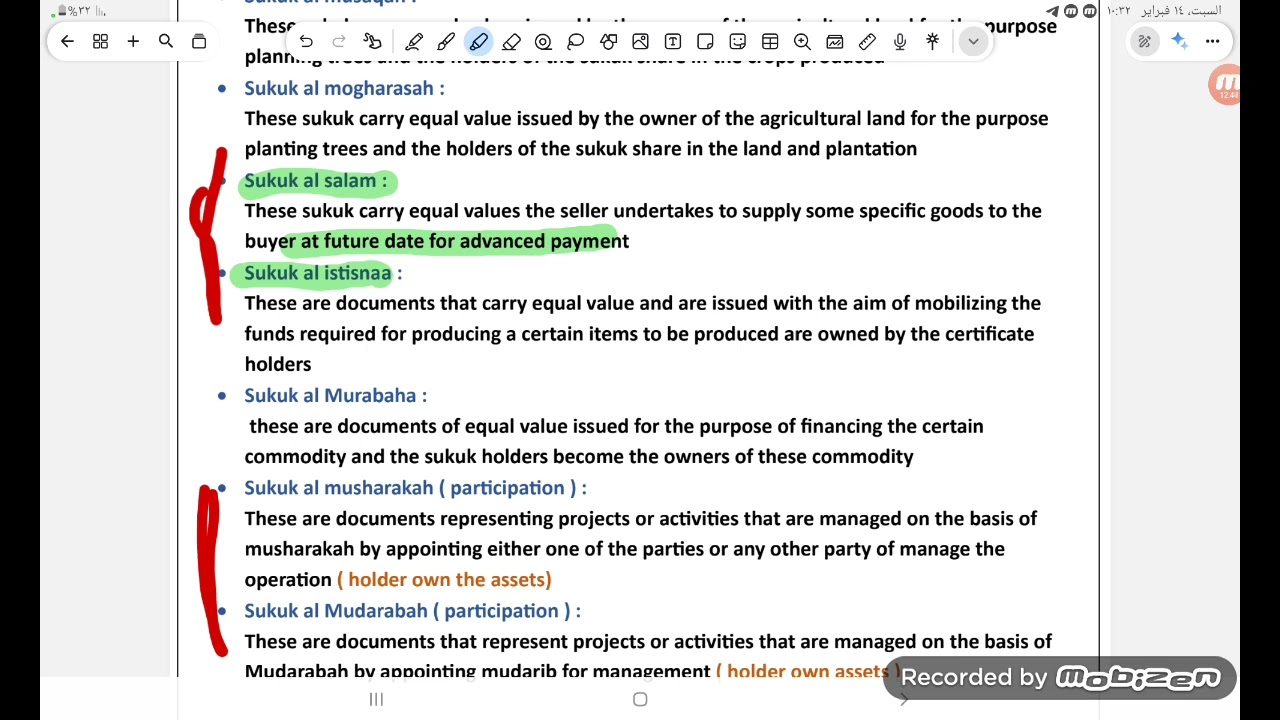Toggle finger drawing hand icon
Image resolution: width=1280 pixels, height=720 pixels.
(x=372, y=41)
